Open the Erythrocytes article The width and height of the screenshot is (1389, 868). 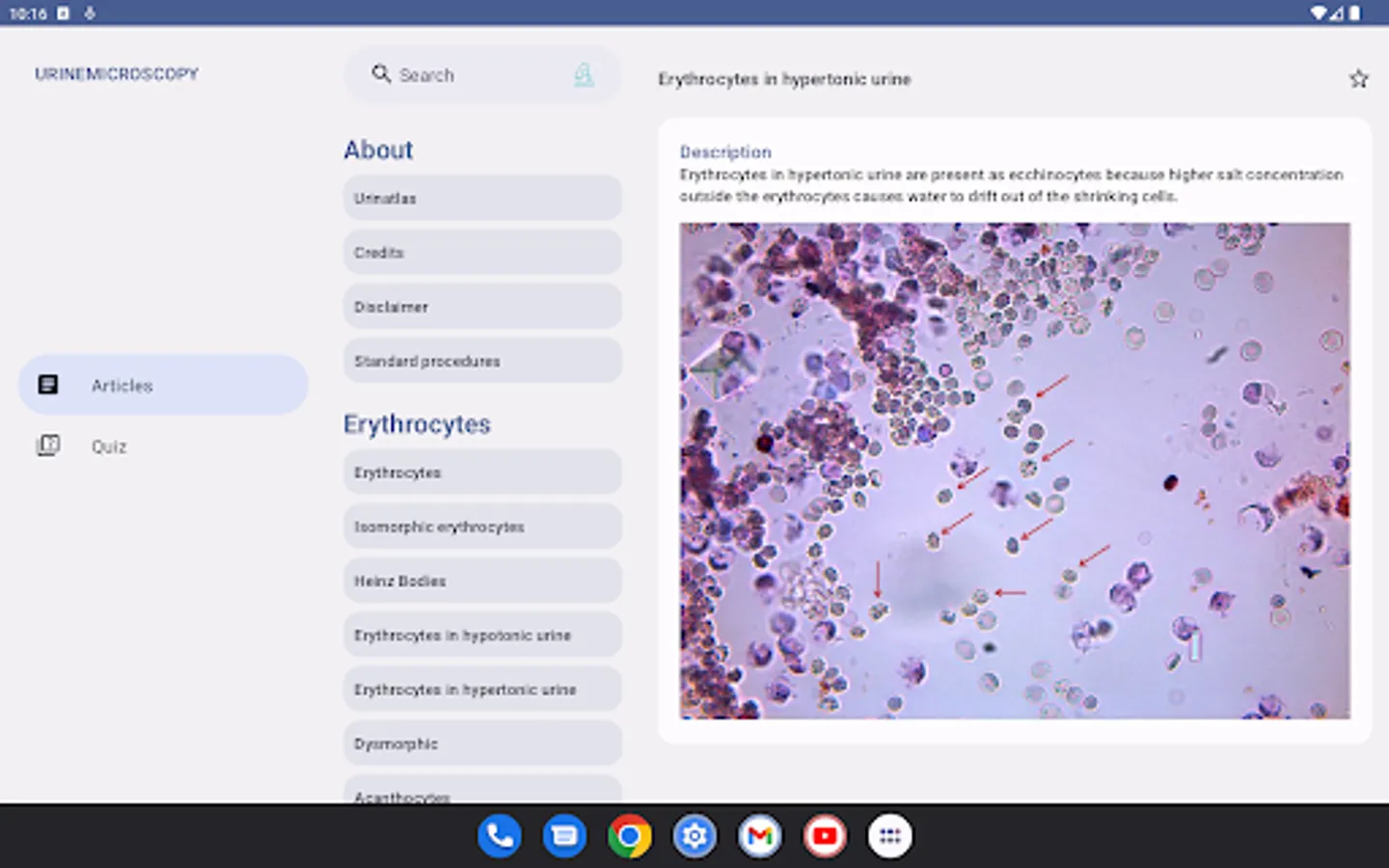[x=482, y=473]
